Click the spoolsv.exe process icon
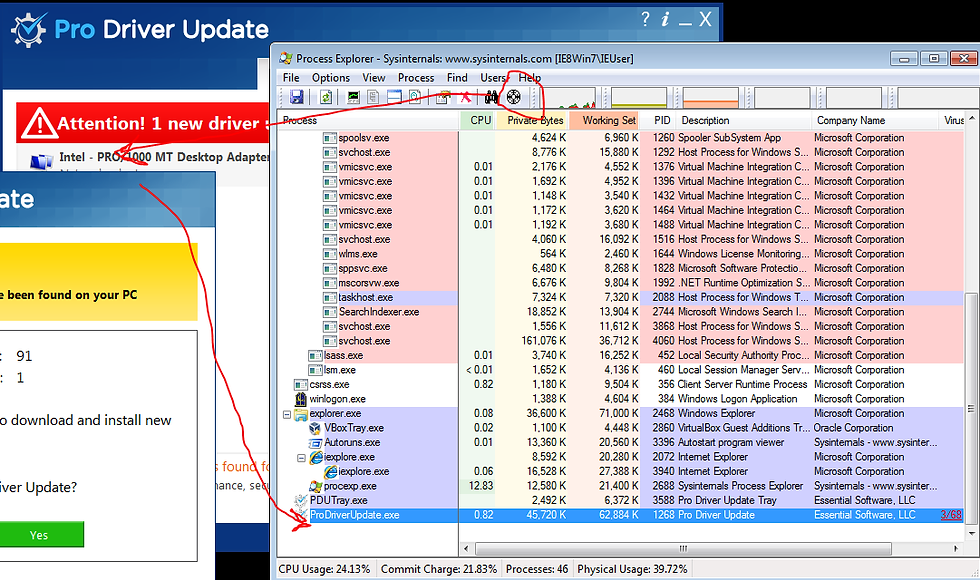The width and height of the screenshot is (980, 580). 330,138
